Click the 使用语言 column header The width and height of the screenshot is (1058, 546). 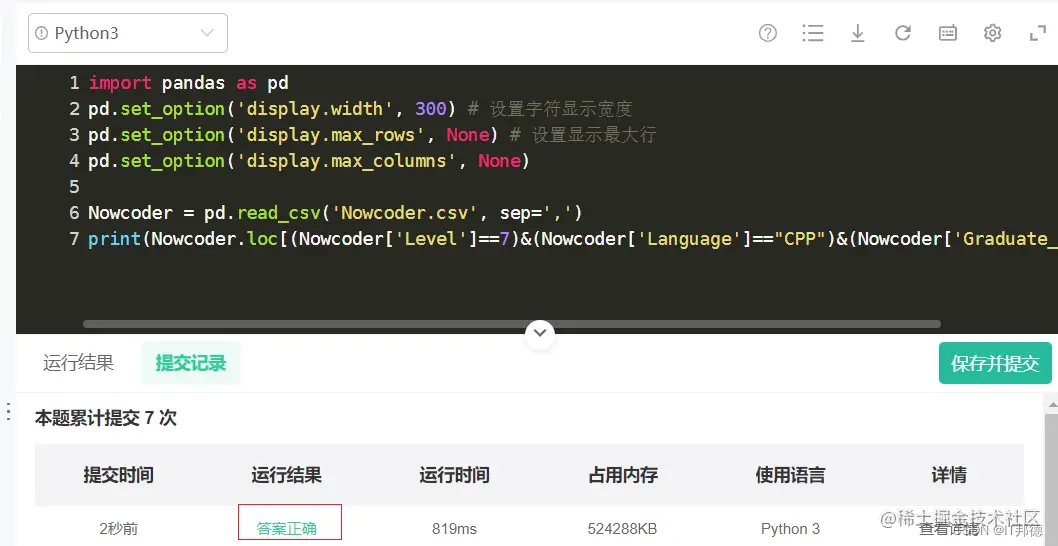tap(790, 475)
